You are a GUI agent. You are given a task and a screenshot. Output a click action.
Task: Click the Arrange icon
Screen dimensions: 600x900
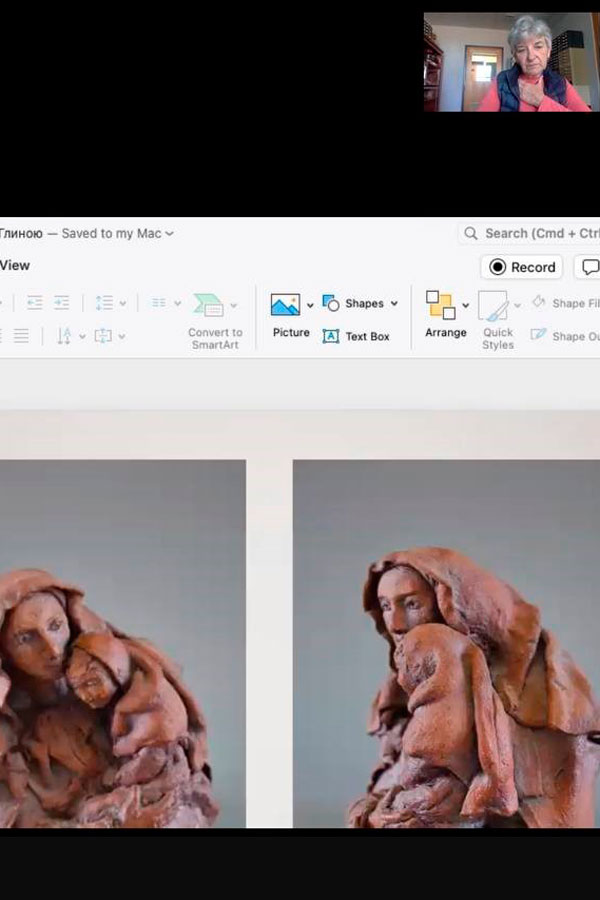point(441,305)
